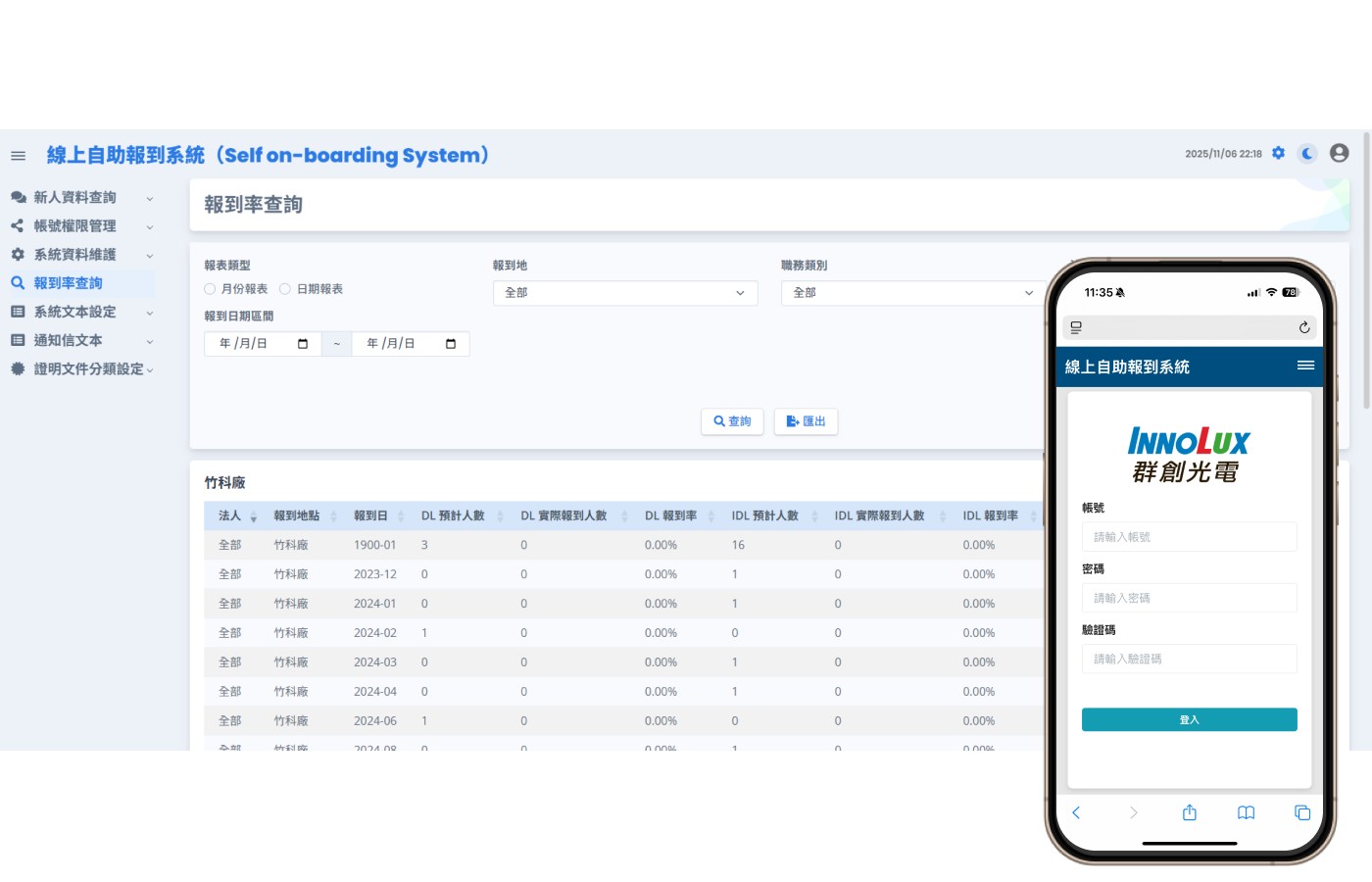The height and width of the screenshot is (882, 1372).
Task: Toggle dark mode moon icon
Action: [x=1307, y=153]
